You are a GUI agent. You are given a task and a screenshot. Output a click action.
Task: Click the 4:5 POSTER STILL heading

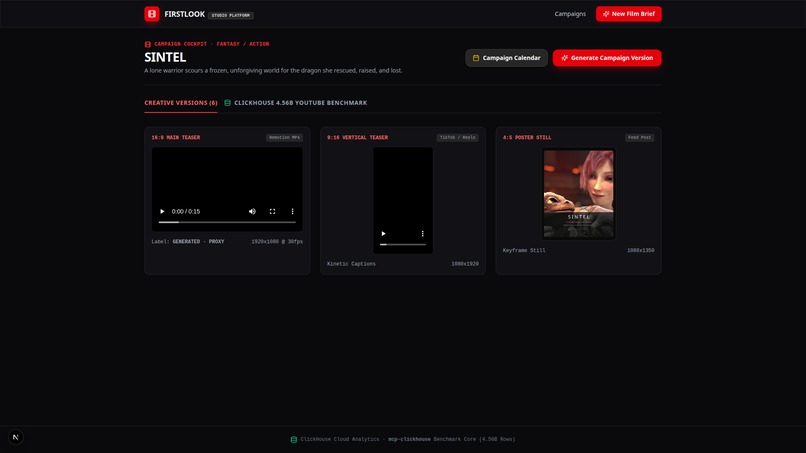[x=527, y=138]
